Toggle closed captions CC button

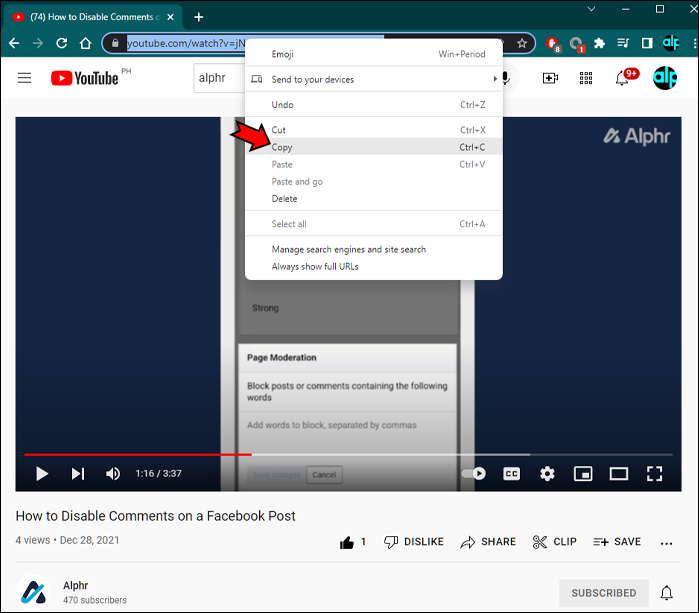(x=511, y=473)
